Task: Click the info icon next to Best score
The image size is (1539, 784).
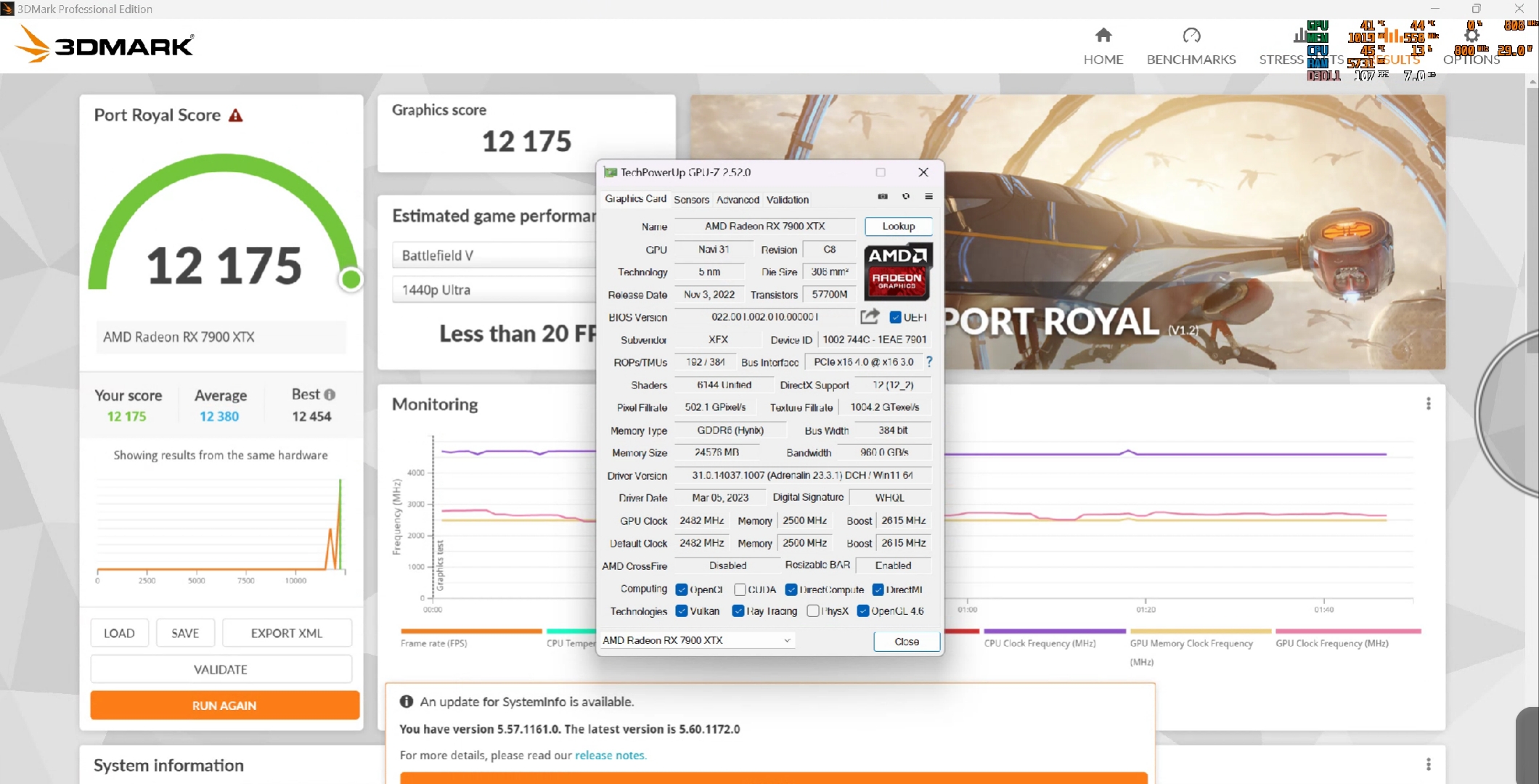Action: pyautogui.click(x=330, y=394)
